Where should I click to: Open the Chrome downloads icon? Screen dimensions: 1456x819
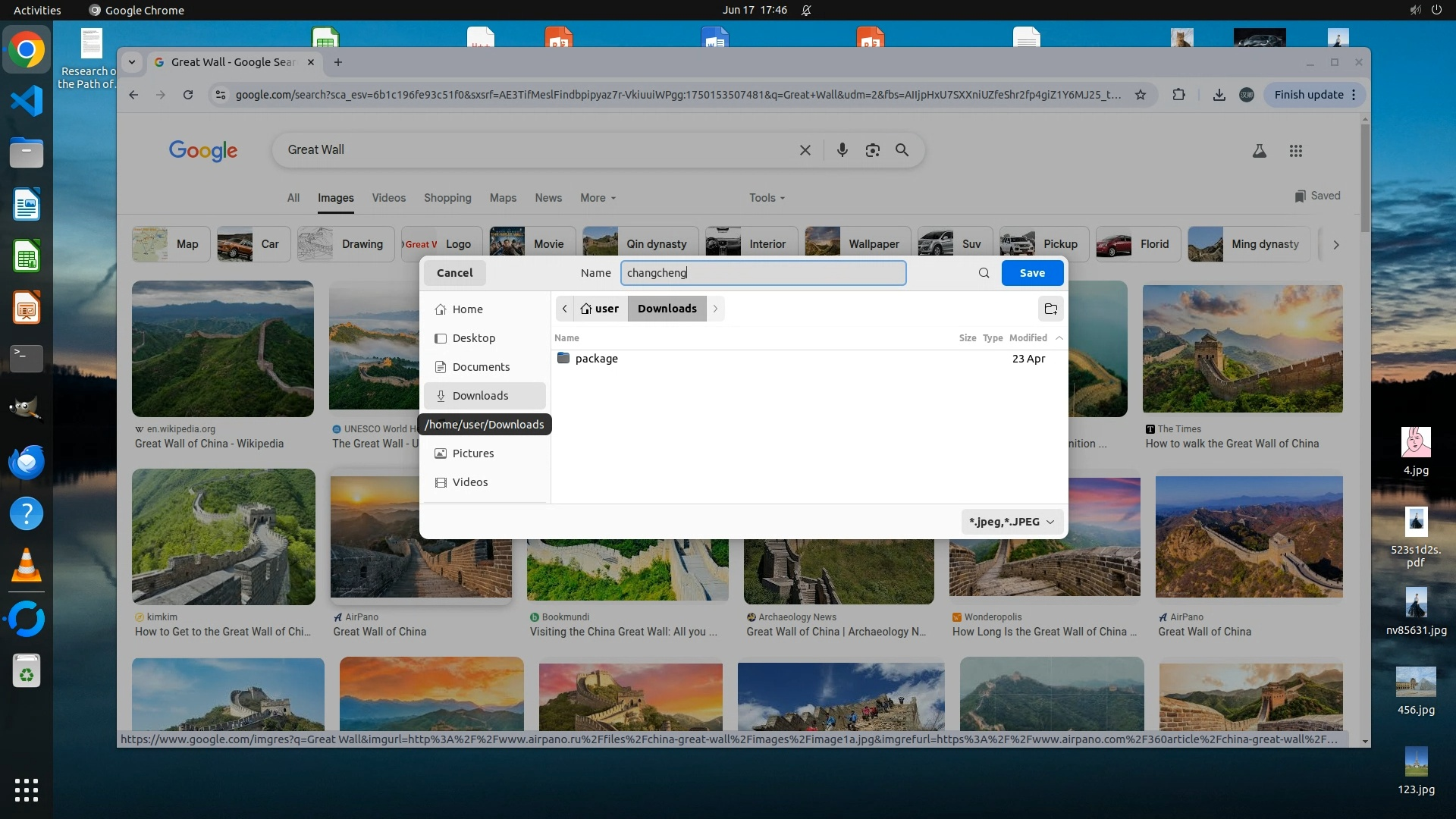1219,95
